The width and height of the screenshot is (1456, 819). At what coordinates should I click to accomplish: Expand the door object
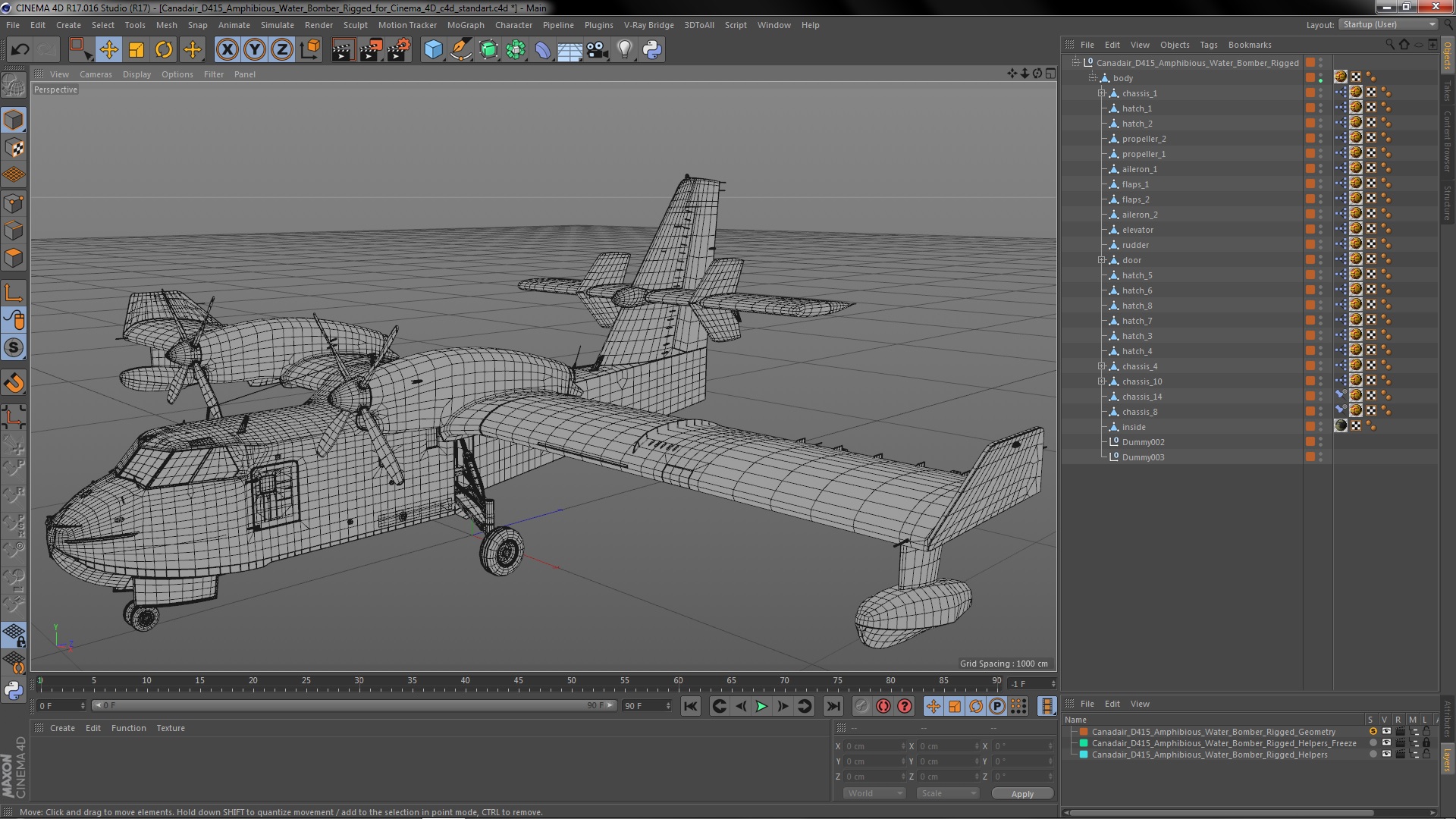point(1101,260)
